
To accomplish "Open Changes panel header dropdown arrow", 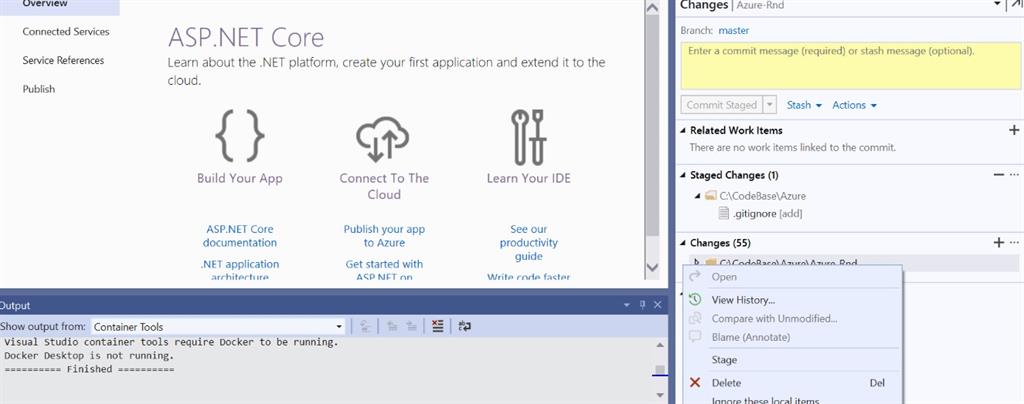I will tap(997, 5).
